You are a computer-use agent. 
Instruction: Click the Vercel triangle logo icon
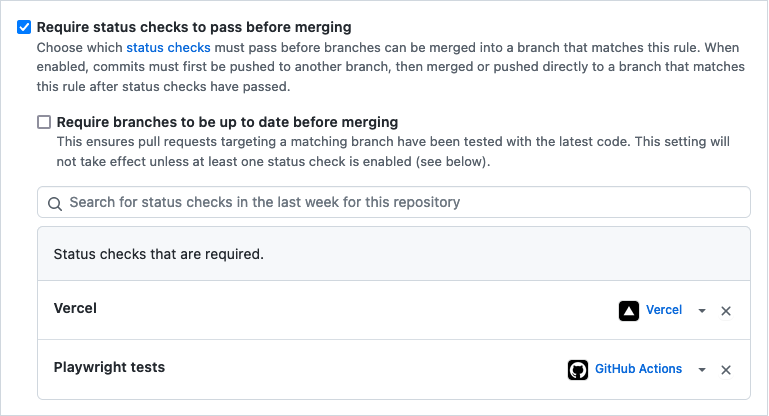628,310
